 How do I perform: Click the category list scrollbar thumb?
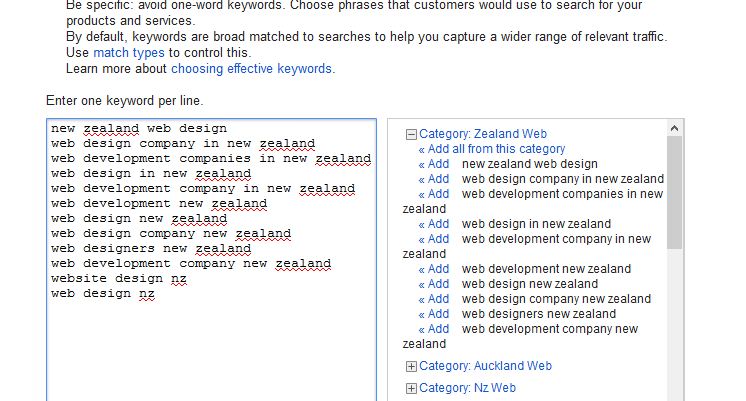pos(675,192)
